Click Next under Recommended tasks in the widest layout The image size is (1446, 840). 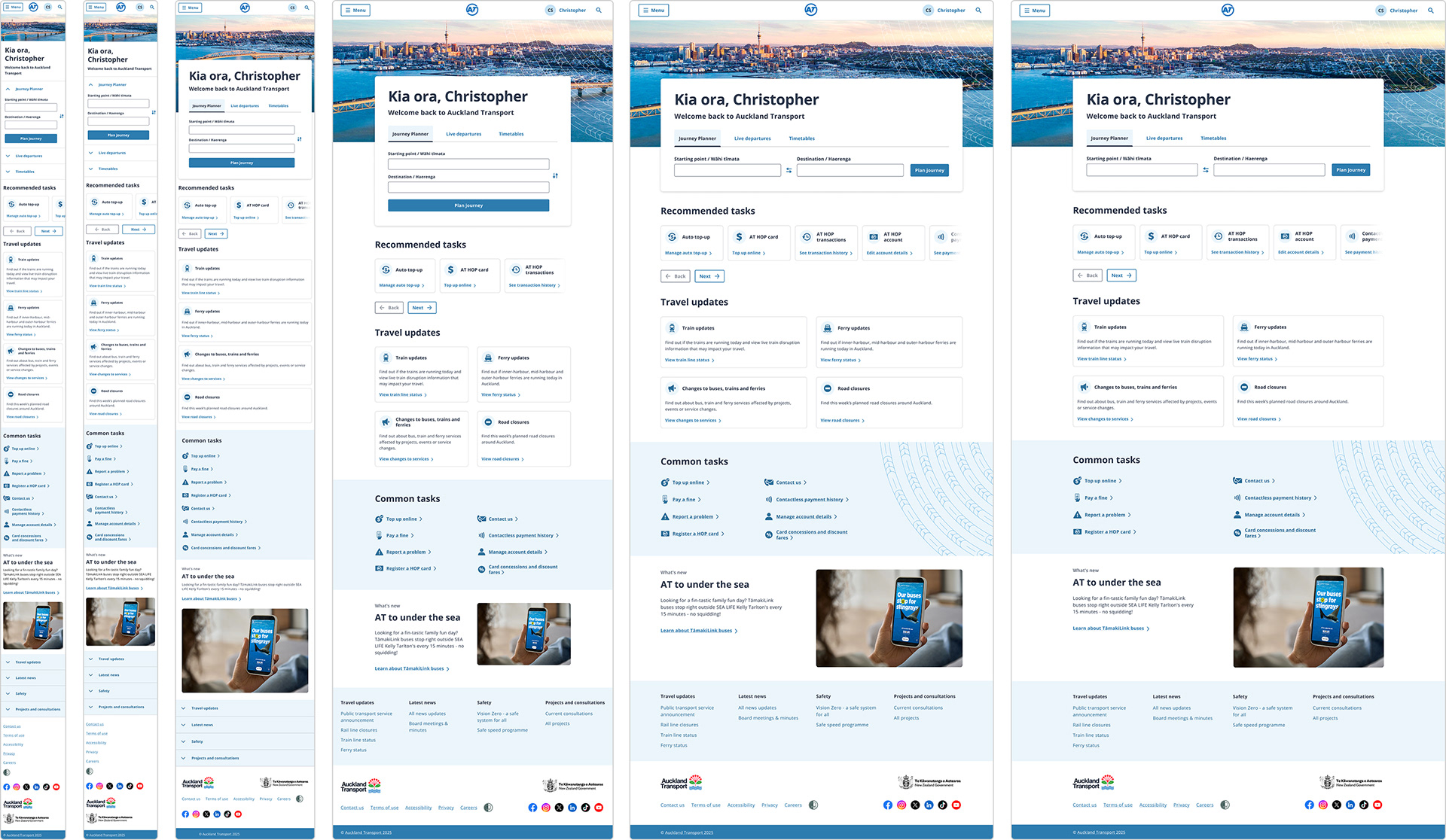click(1121, 275)
